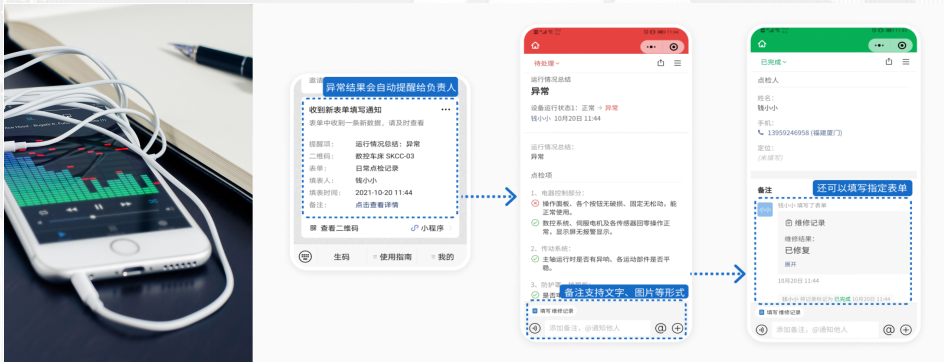Tap share icon on 待处理 screen
The image size is (944, 362).
(661, 63)
